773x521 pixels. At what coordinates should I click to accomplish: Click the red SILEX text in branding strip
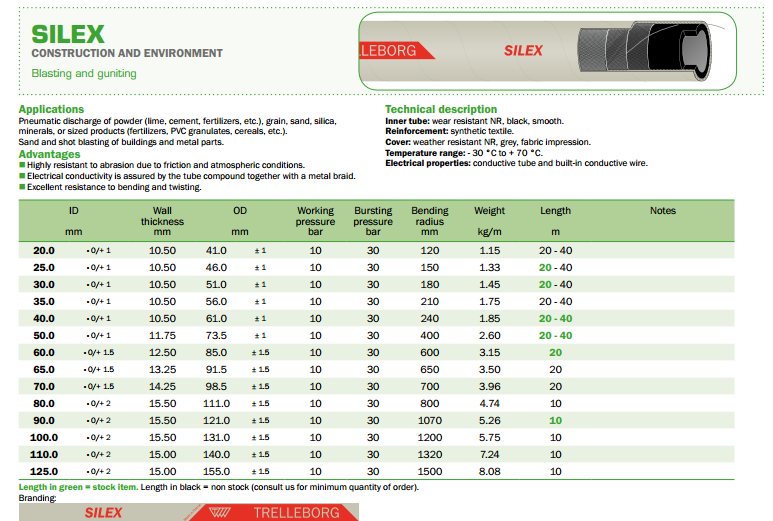click(101, 512)
